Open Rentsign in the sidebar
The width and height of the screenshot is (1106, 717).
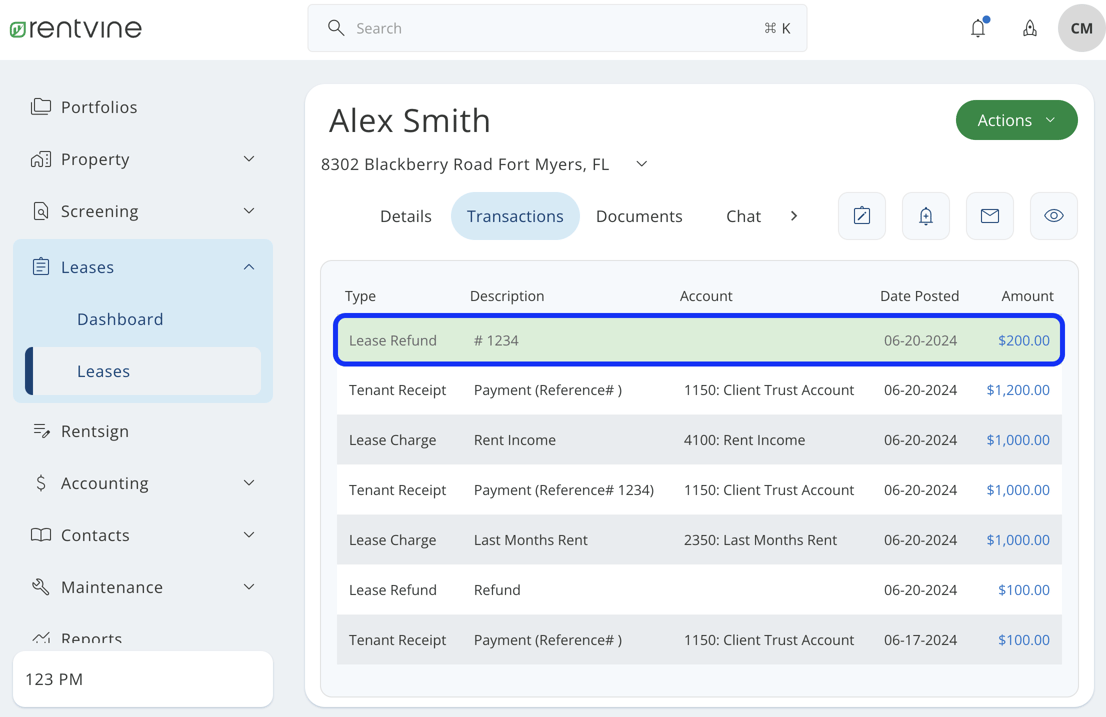(95, 431)
